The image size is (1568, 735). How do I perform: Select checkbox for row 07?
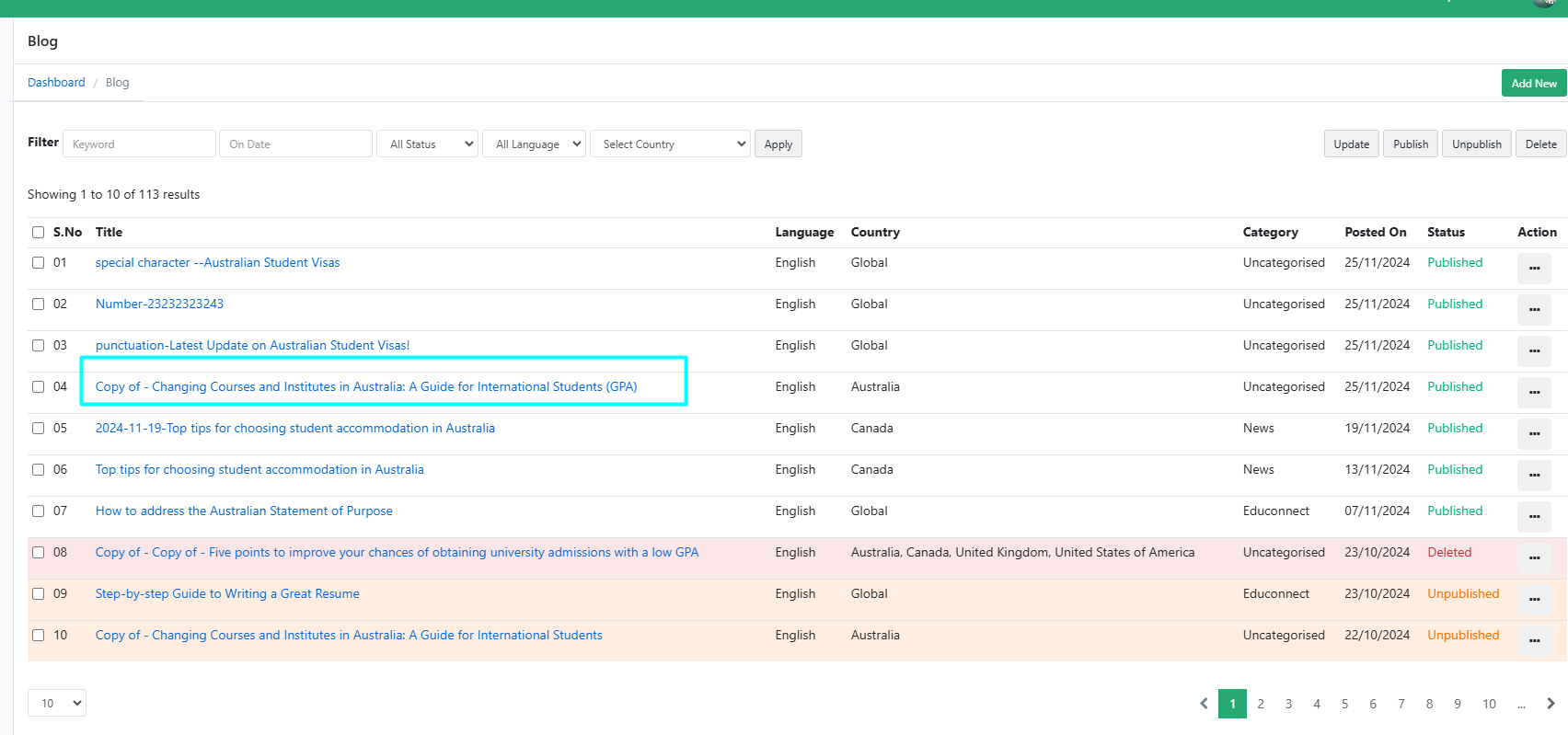pyautogui.click(x=39, y=511)
